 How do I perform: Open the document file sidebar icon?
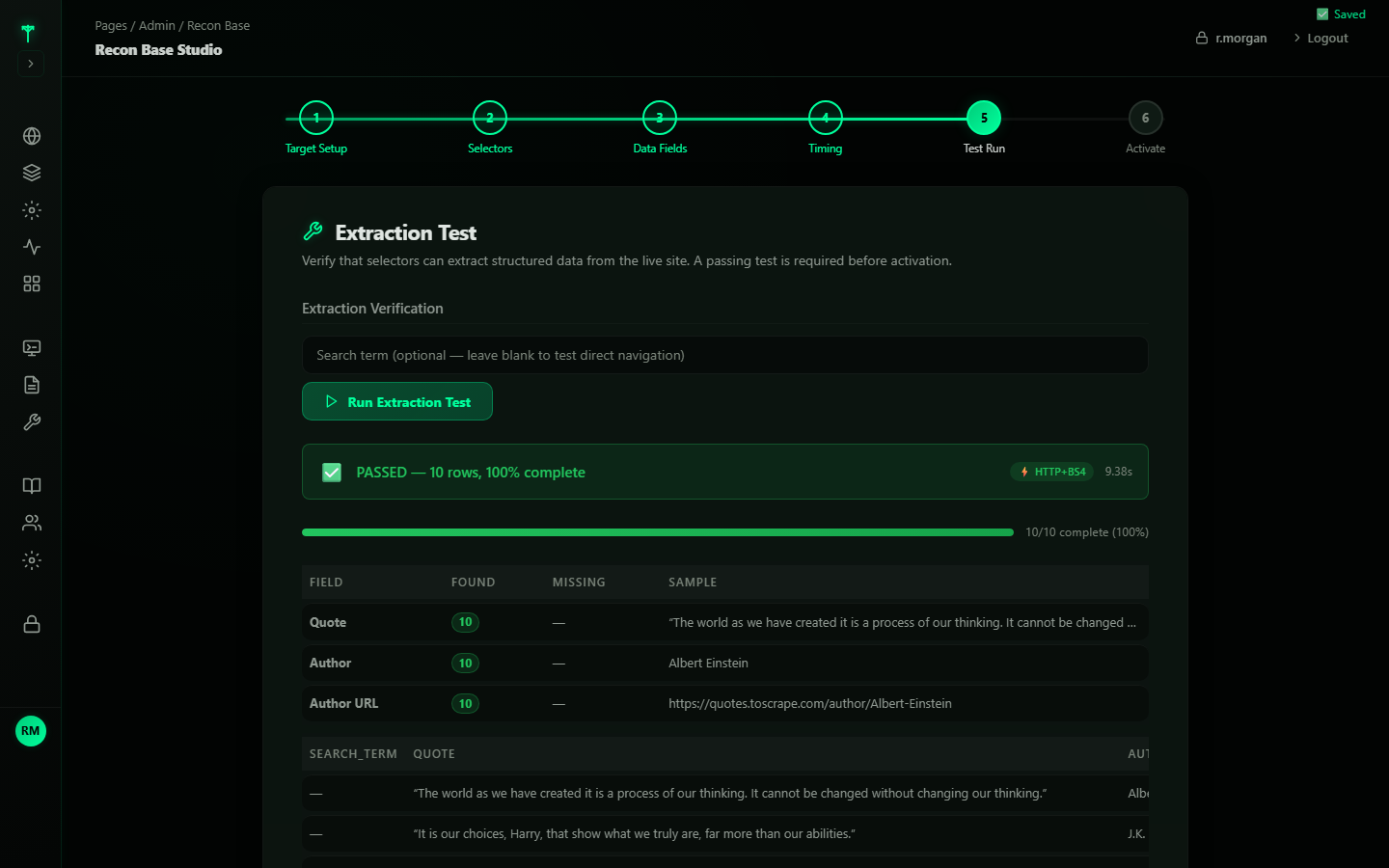[32, 385]
